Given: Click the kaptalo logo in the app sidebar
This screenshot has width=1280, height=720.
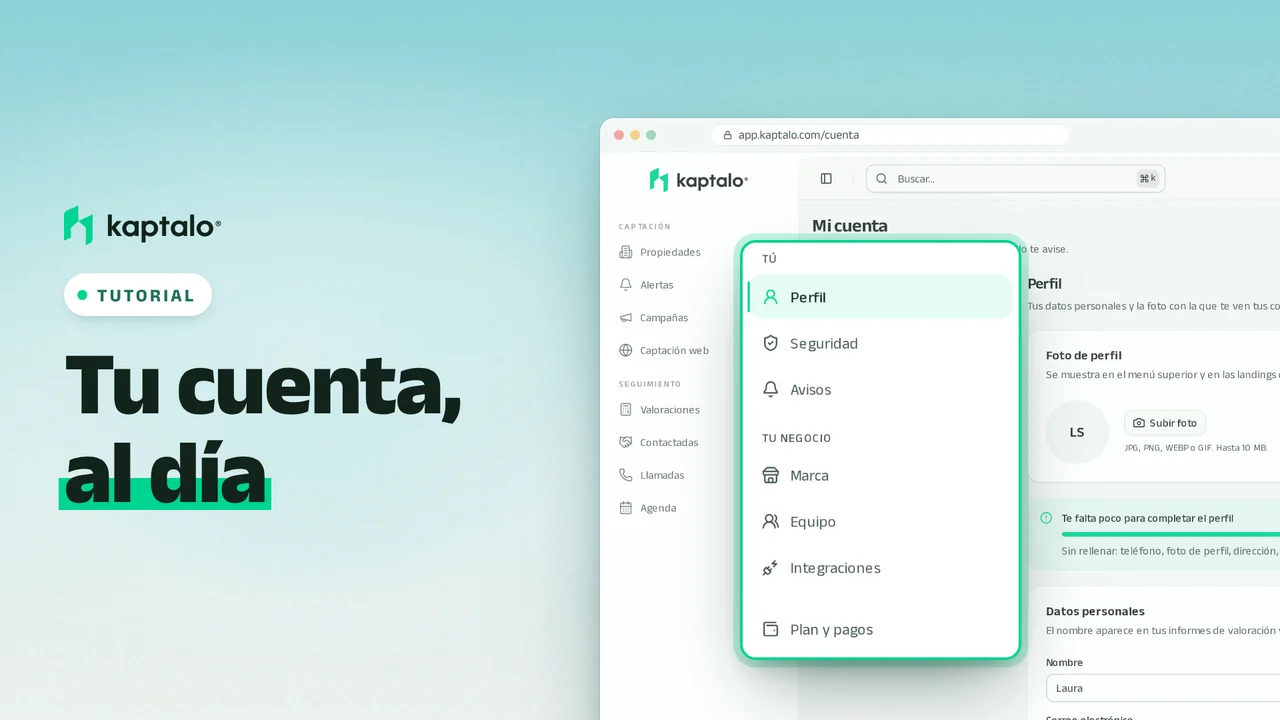Looking at the screenshot, I should (x=698, y=180).
